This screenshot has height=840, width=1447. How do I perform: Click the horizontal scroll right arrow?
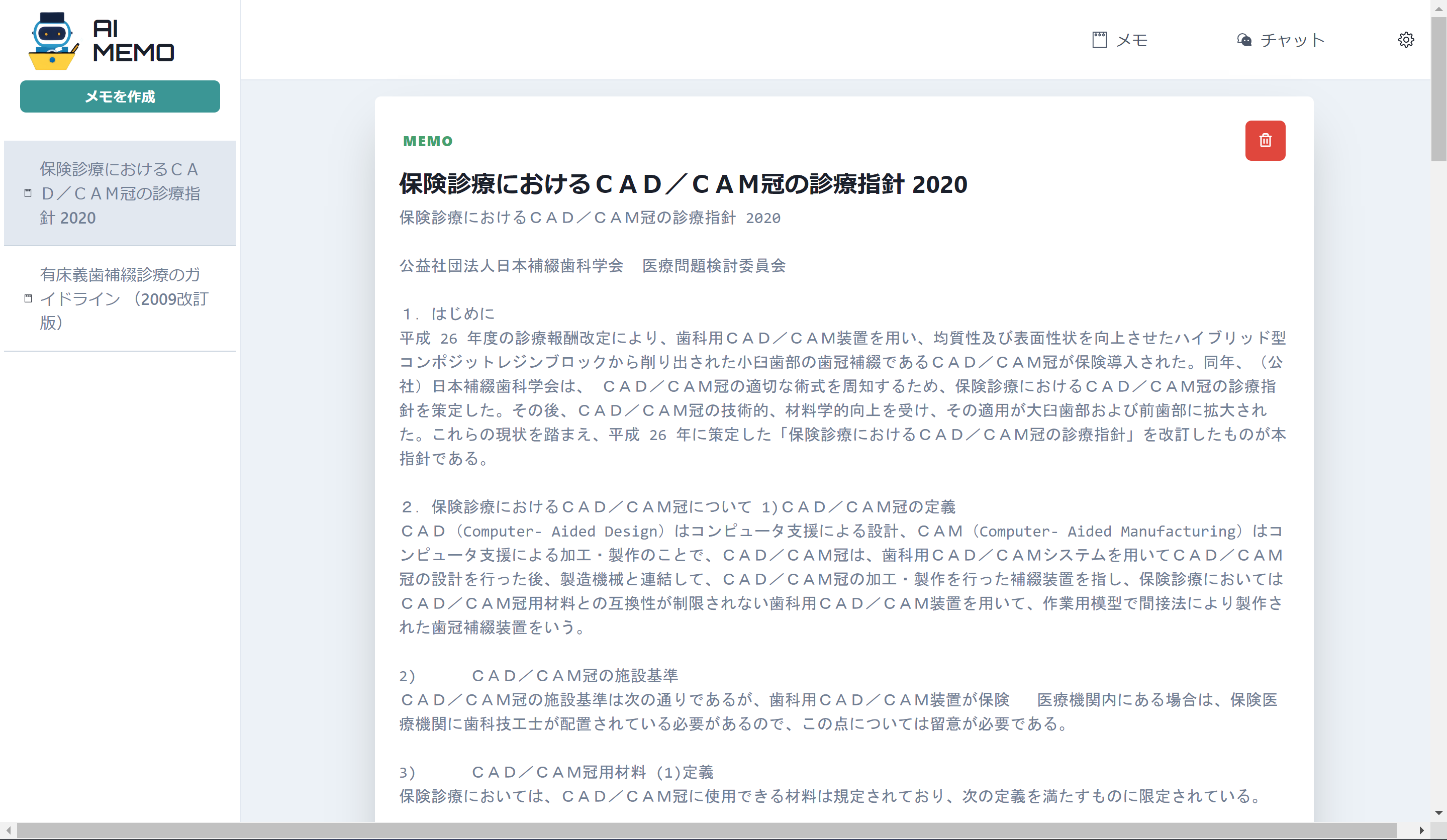coord(1421,830)
